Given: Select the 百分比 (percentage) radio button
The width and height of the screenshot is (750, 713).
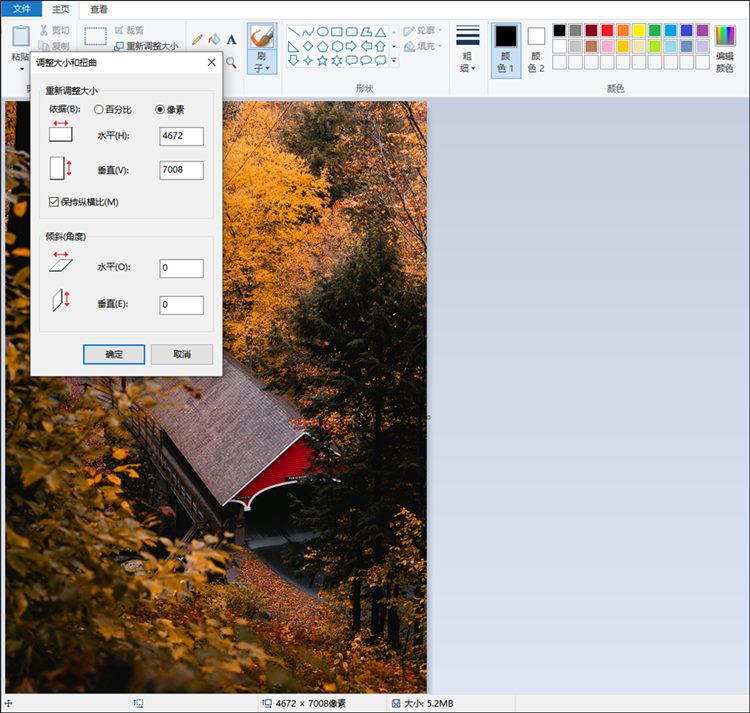Looking at the screenshot, I should click(99, 109).
